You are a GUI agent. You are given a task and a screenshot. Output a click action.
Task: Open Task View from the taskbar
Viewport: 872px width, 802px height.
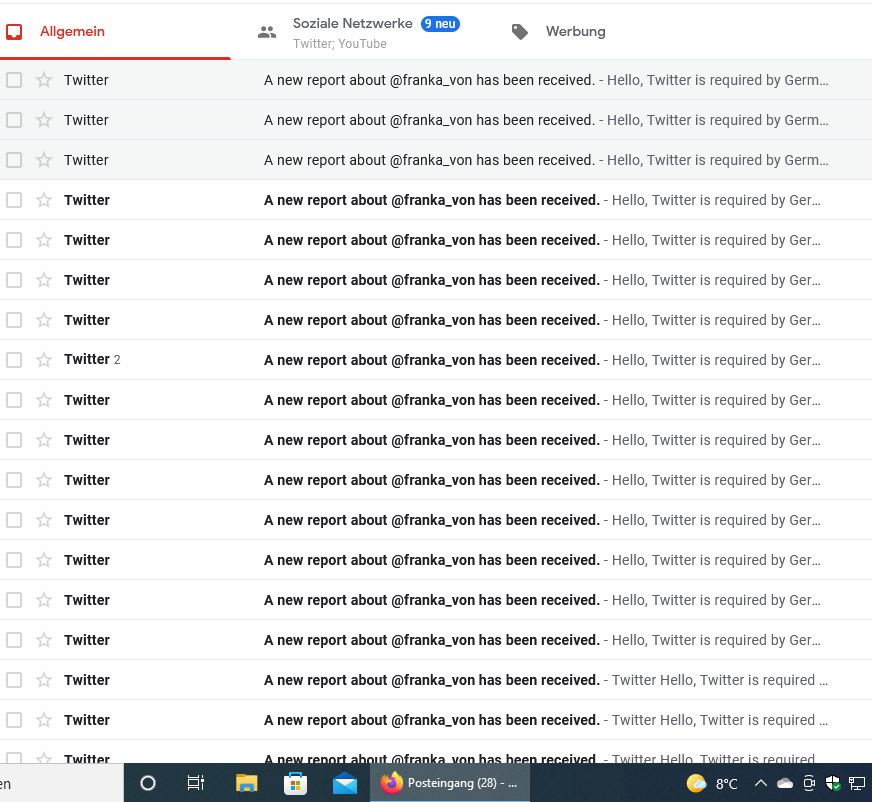[x=196, y=783]
